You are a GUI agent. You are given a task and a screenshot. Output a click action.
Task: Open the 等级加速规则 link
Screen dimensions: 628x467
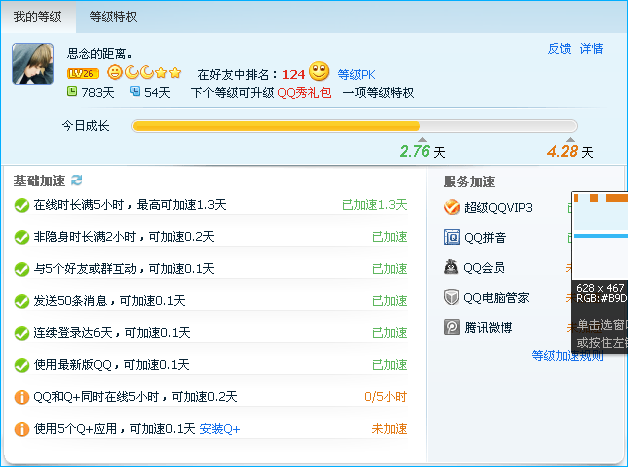(x=567, y=355)
